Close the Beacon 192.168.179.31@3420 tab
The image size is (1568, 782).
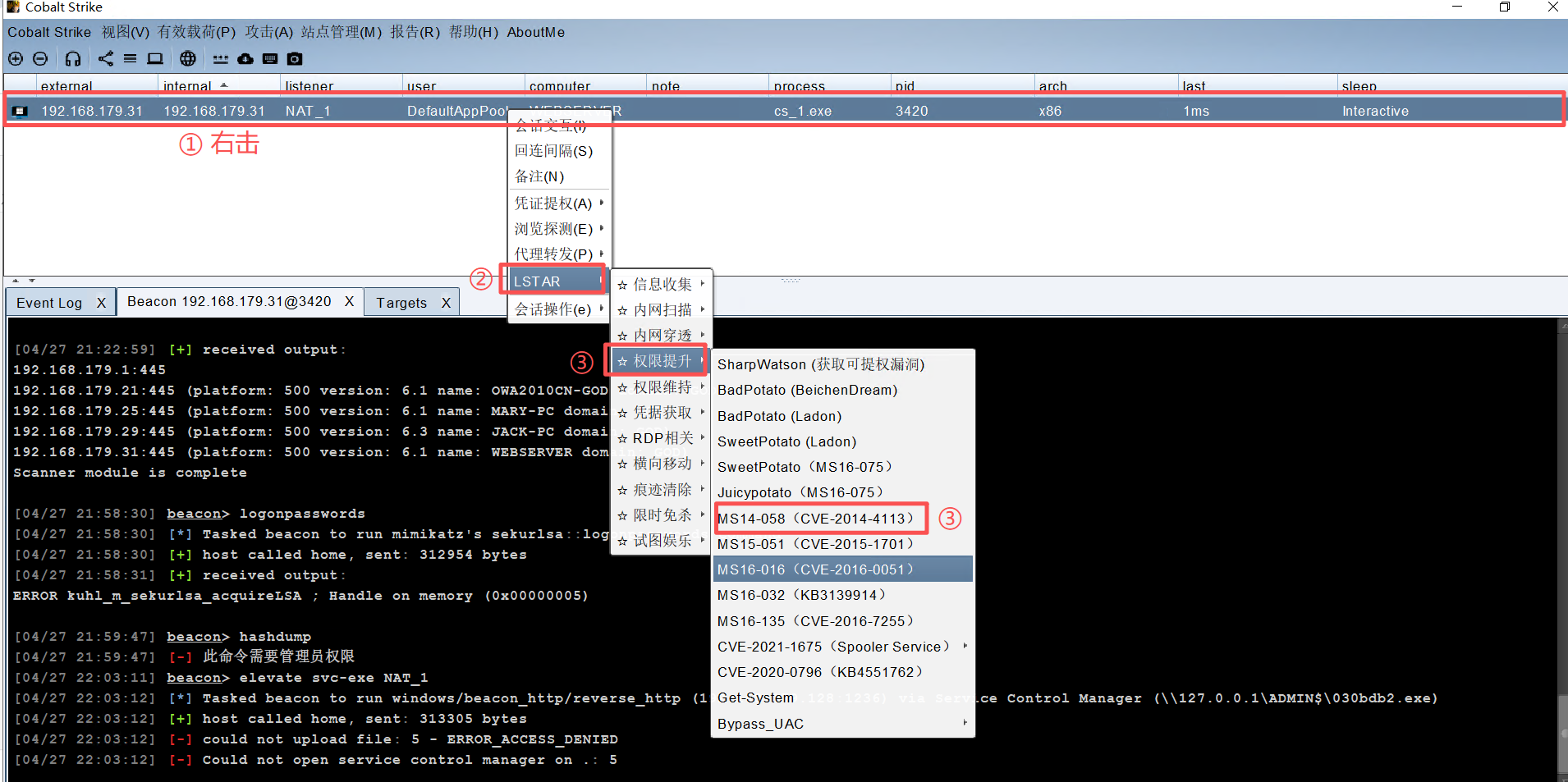pyautogui.click(x=349, y=301)
